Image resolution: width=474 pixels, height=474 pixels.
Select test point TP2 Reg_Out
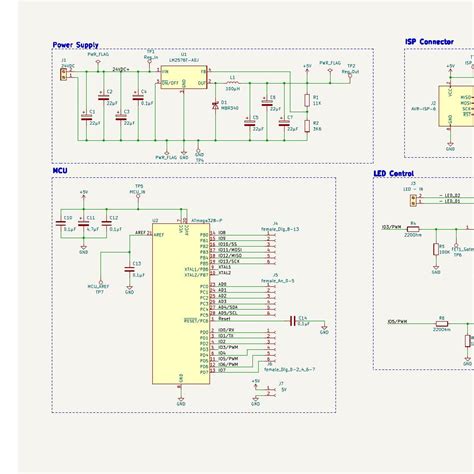pos(350,76)
